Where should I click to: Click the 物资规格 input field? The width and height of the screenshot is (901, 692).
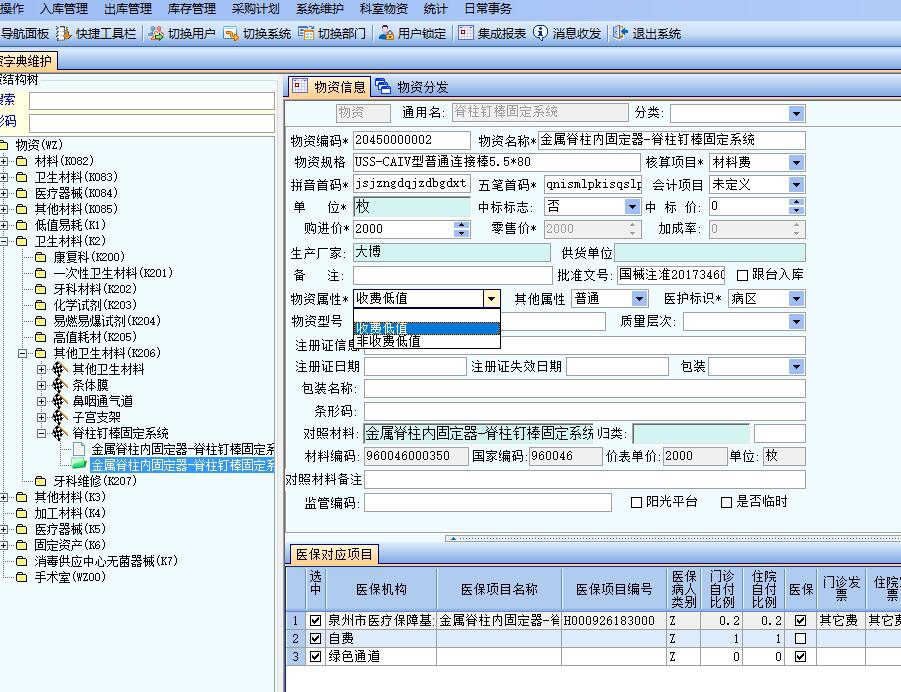coord(496,163)
